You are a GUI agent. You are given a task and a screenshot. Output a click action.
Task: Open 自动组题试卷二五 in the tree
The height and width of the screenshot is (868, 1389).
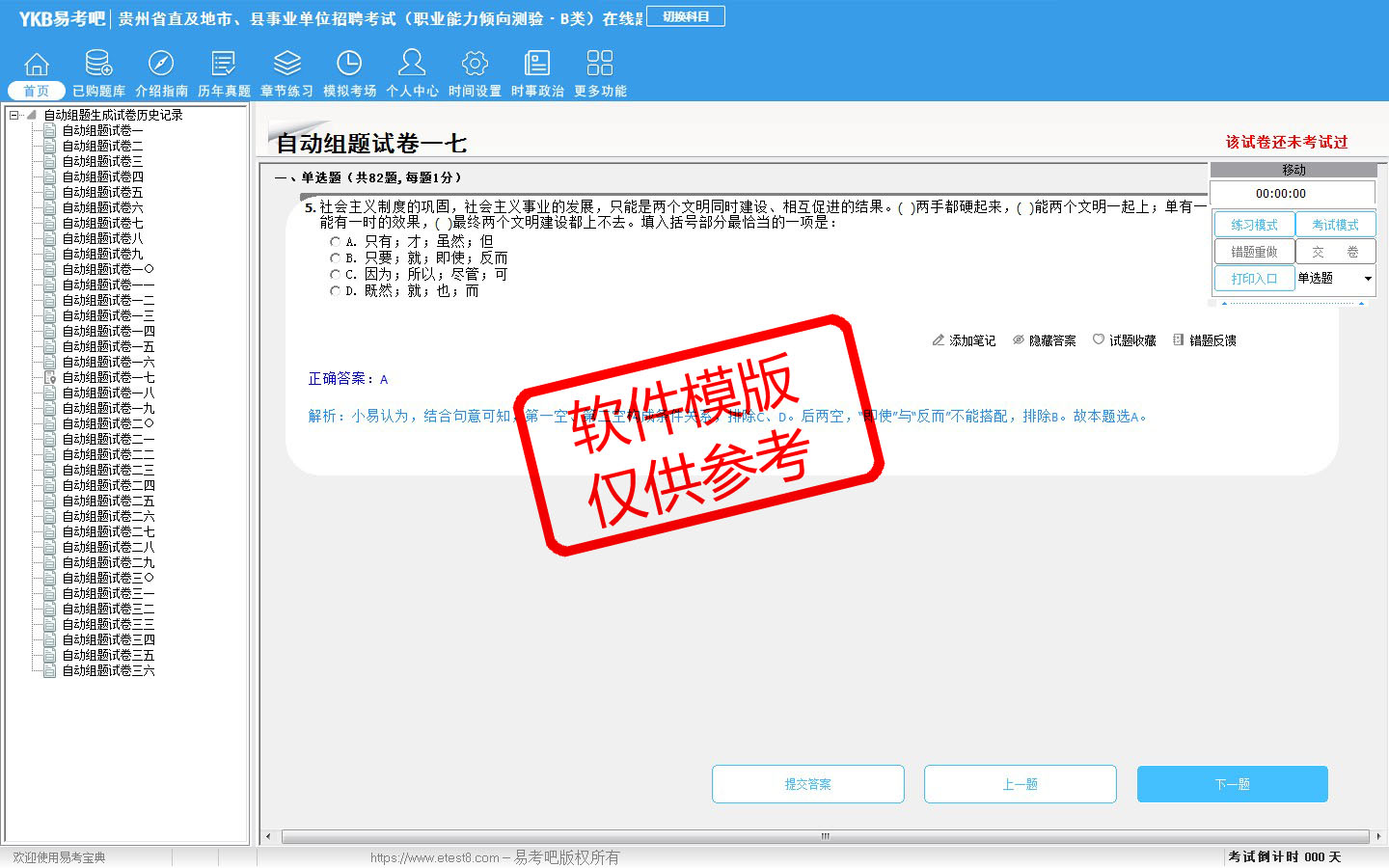coord(108,501)
